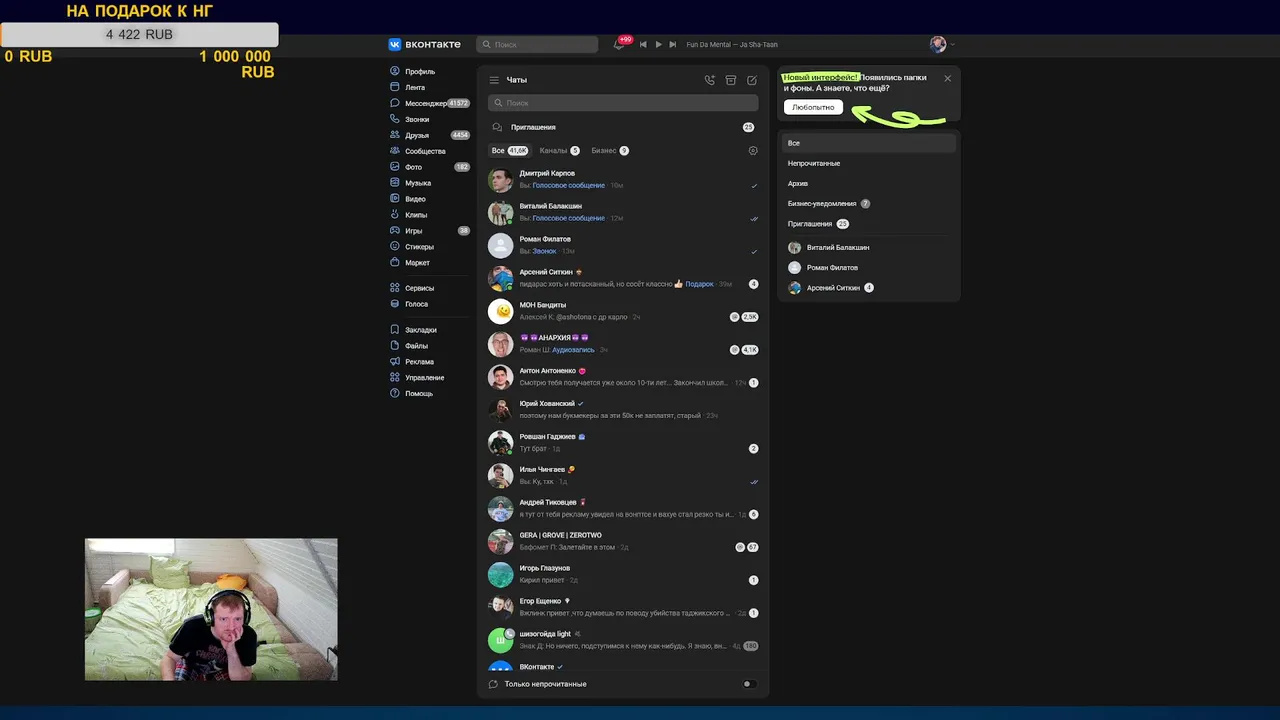
Task: Close the Новый интерфейс banner
Action: point(948,78)
